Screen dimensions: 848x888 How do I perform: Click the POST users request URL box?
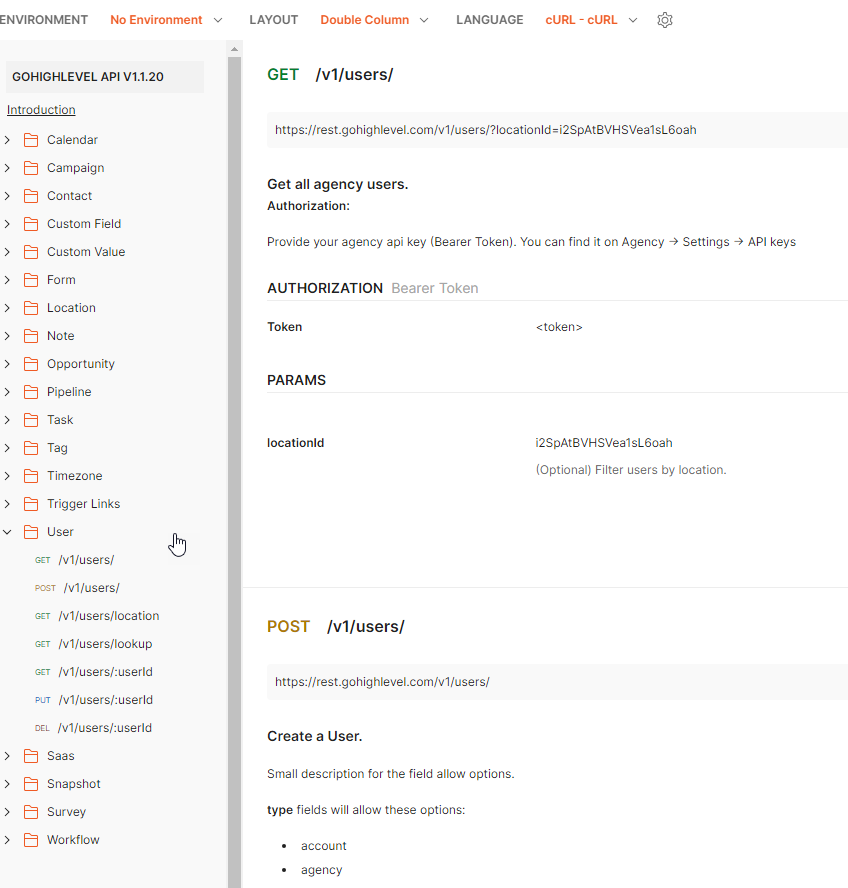[557, 682]
